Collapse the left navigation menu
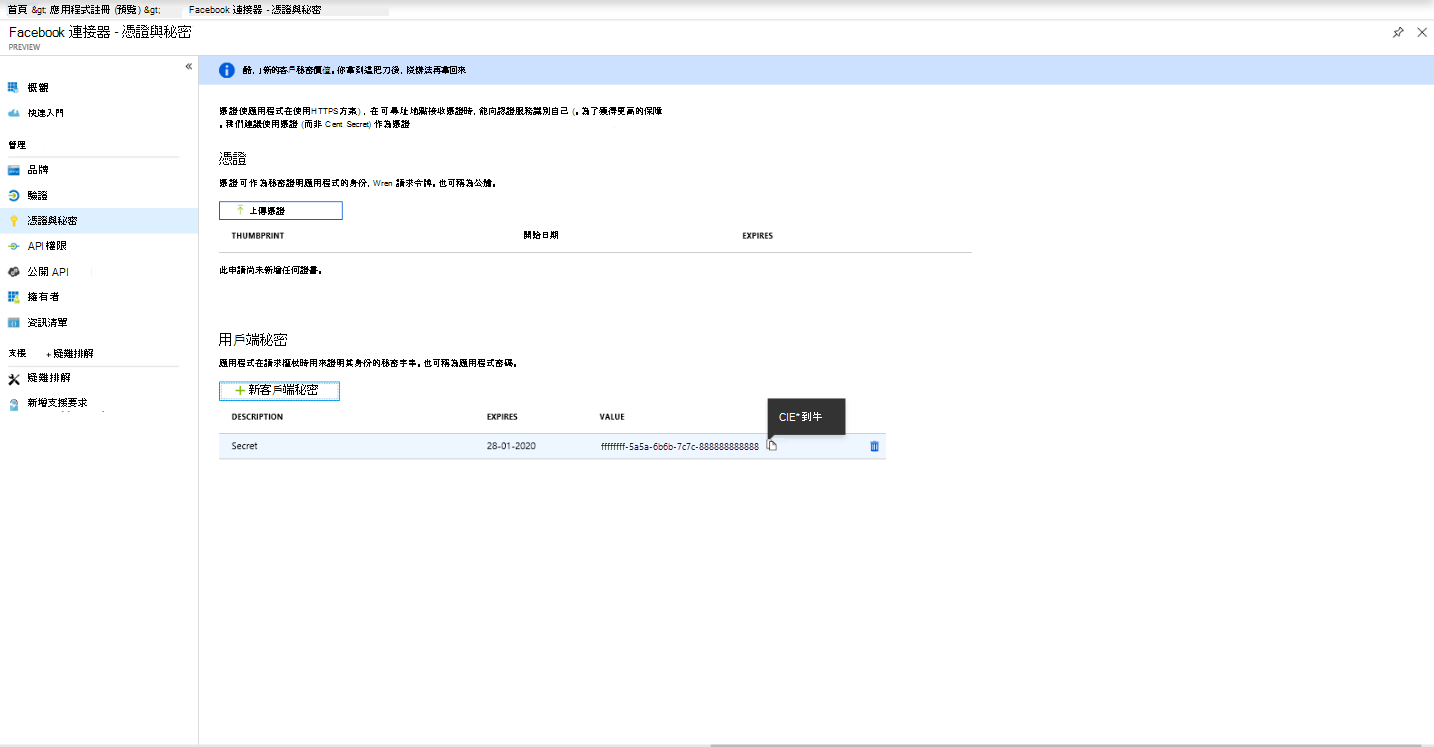 [189, 66]
